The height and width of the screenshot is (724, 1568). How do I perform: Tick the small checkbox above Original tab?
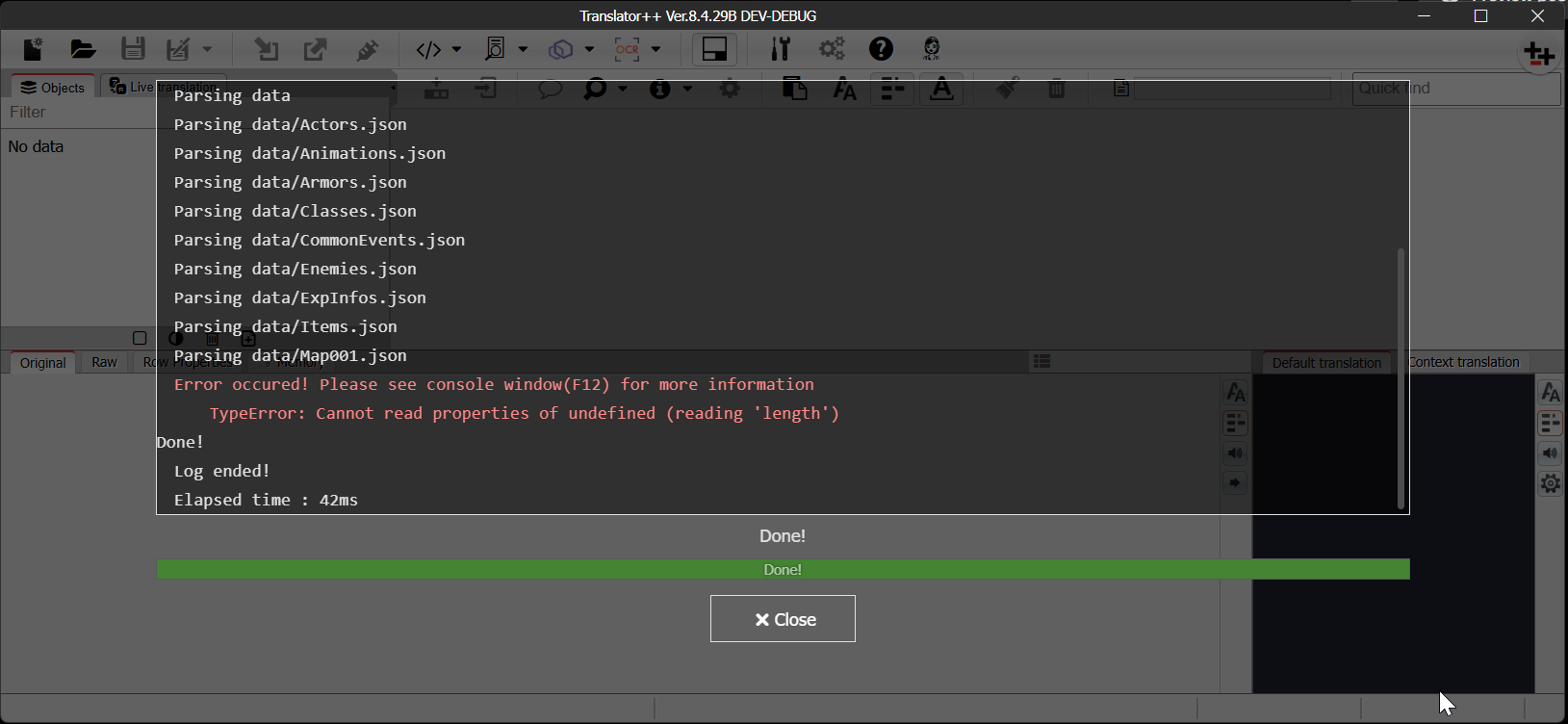[x=140, y=338]
